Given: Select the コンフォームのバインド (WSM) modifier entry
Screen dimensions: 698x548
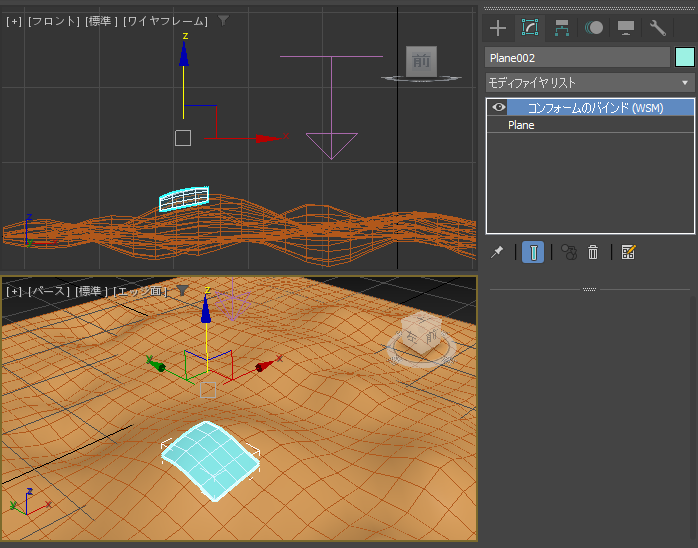Looking at the screenshot, I should [596, 108].
